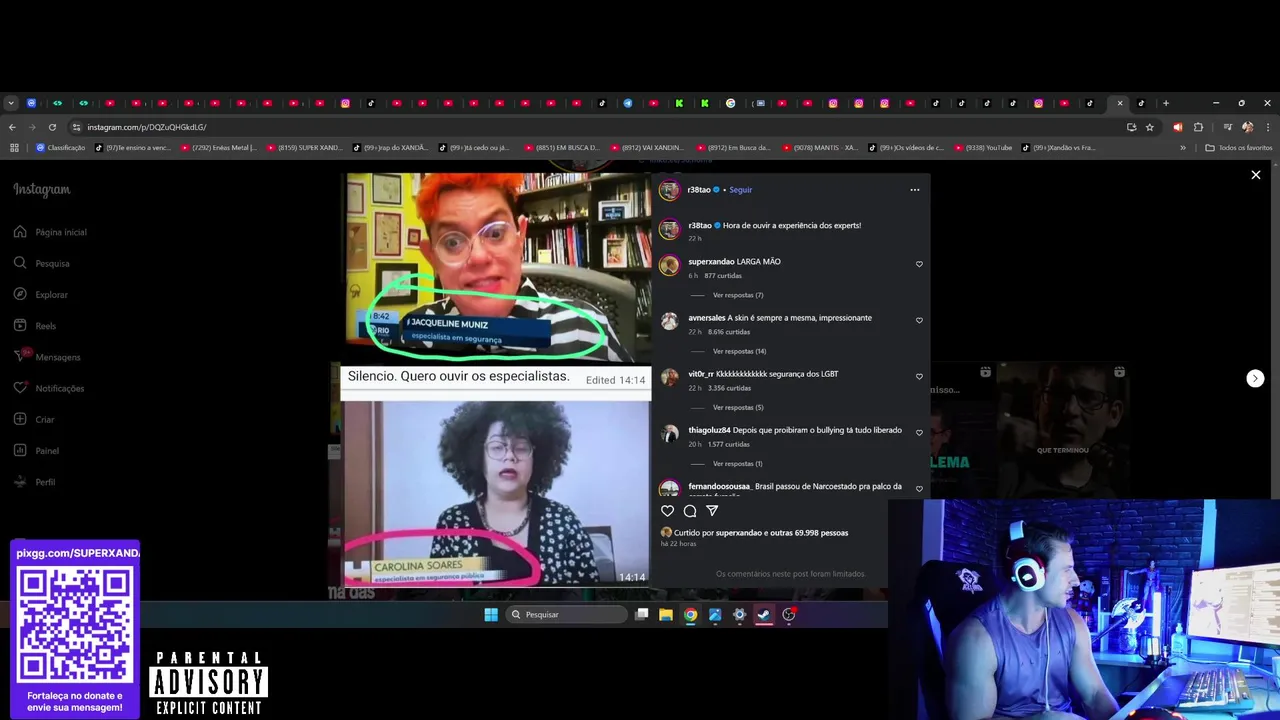Viewport: 1280px width, 720px height.
Task: Click the red speaker extension icon
Action: (1177, 127)
